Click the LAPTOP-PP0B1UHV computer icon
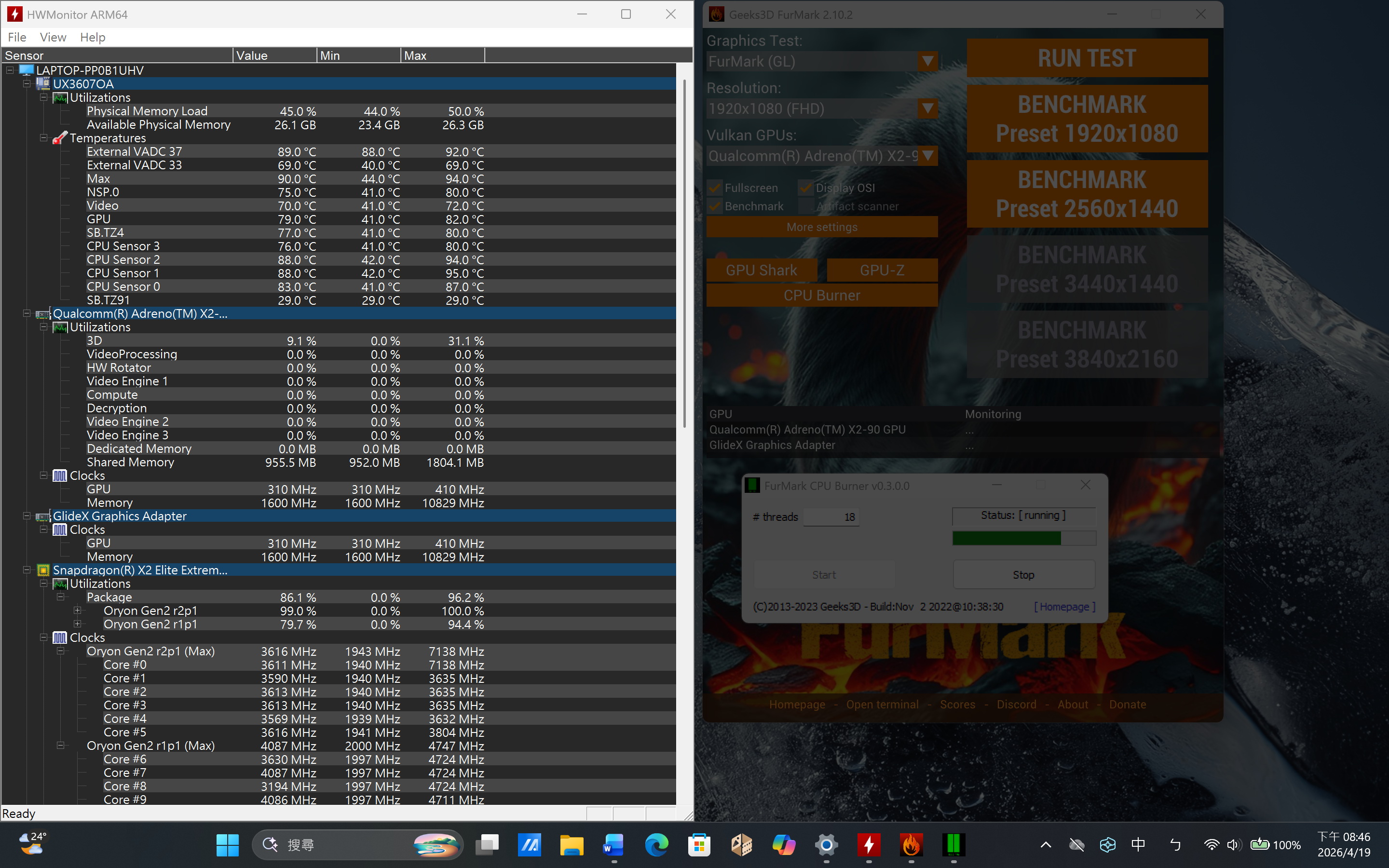1389x868 pixels. (x=27, y=70)
